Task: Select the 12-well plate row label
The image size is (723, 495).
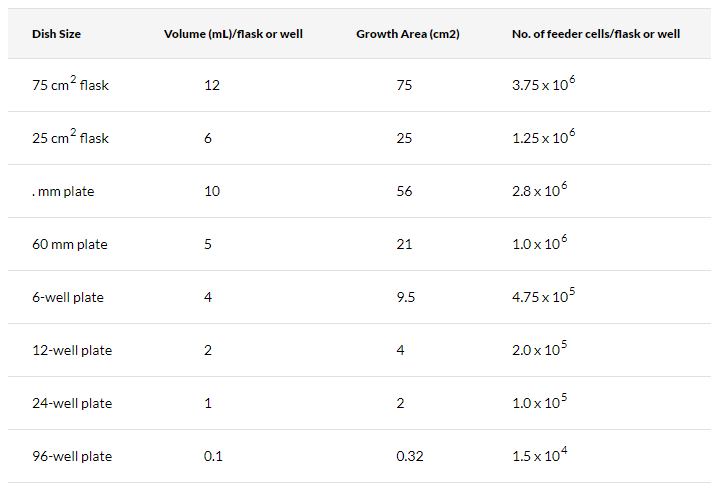Action: [x=72, y=350]
